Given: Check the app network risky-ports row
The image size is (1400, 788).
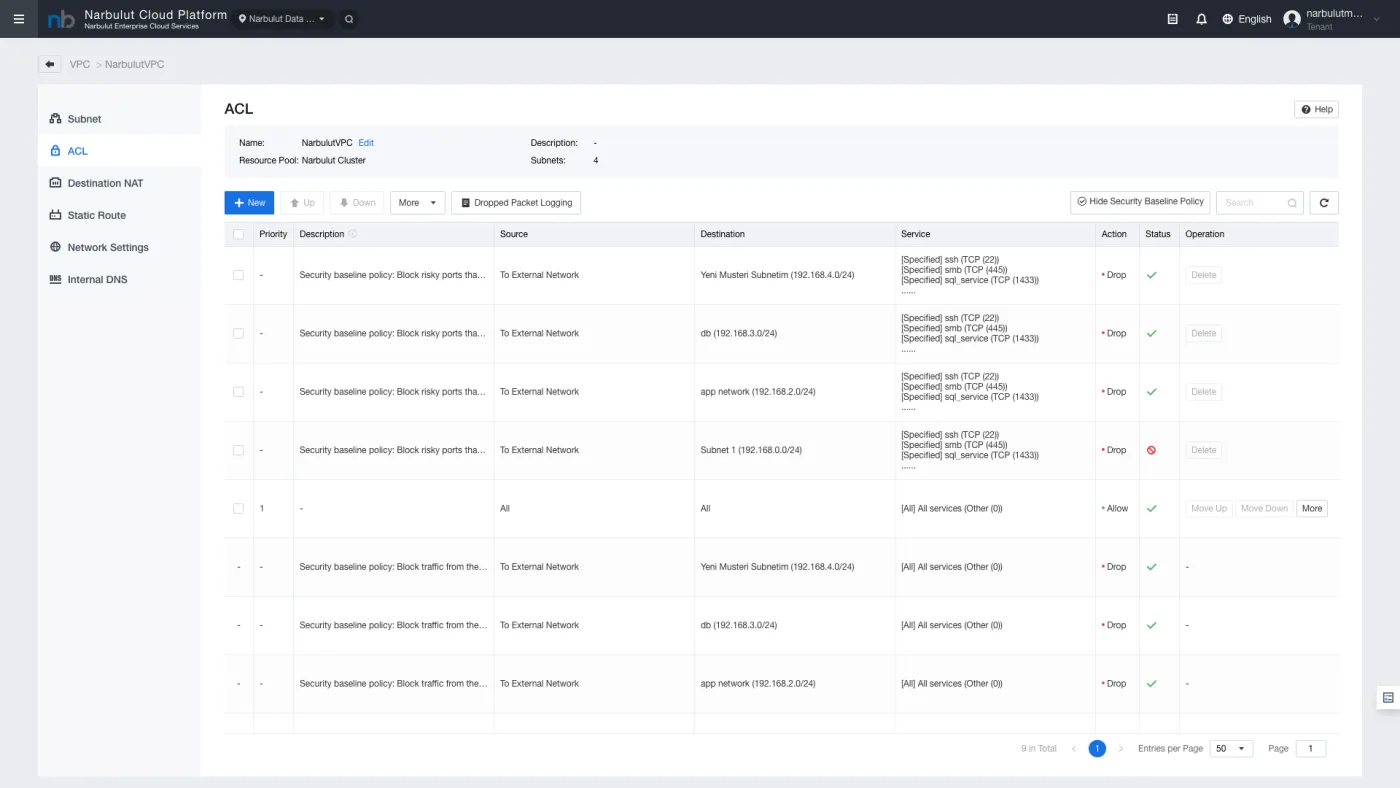Looking at the screenshot, I should 238,392.
